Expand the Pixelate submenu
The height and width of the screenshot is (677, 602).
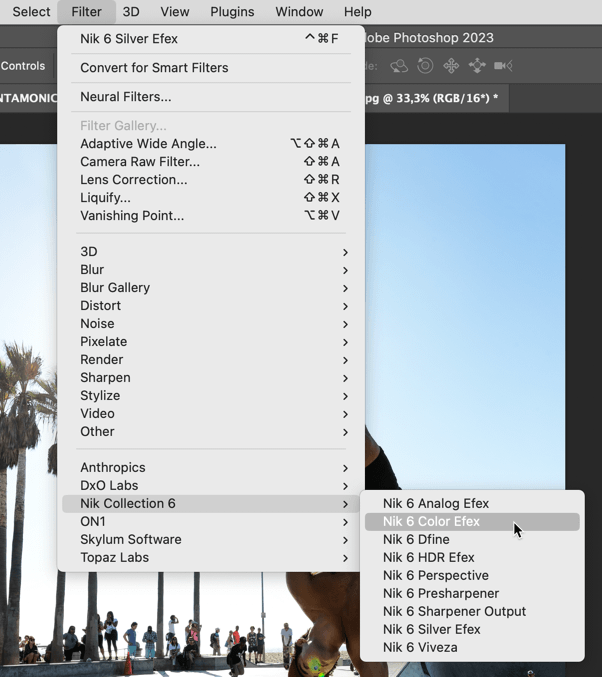coord(211,342)
